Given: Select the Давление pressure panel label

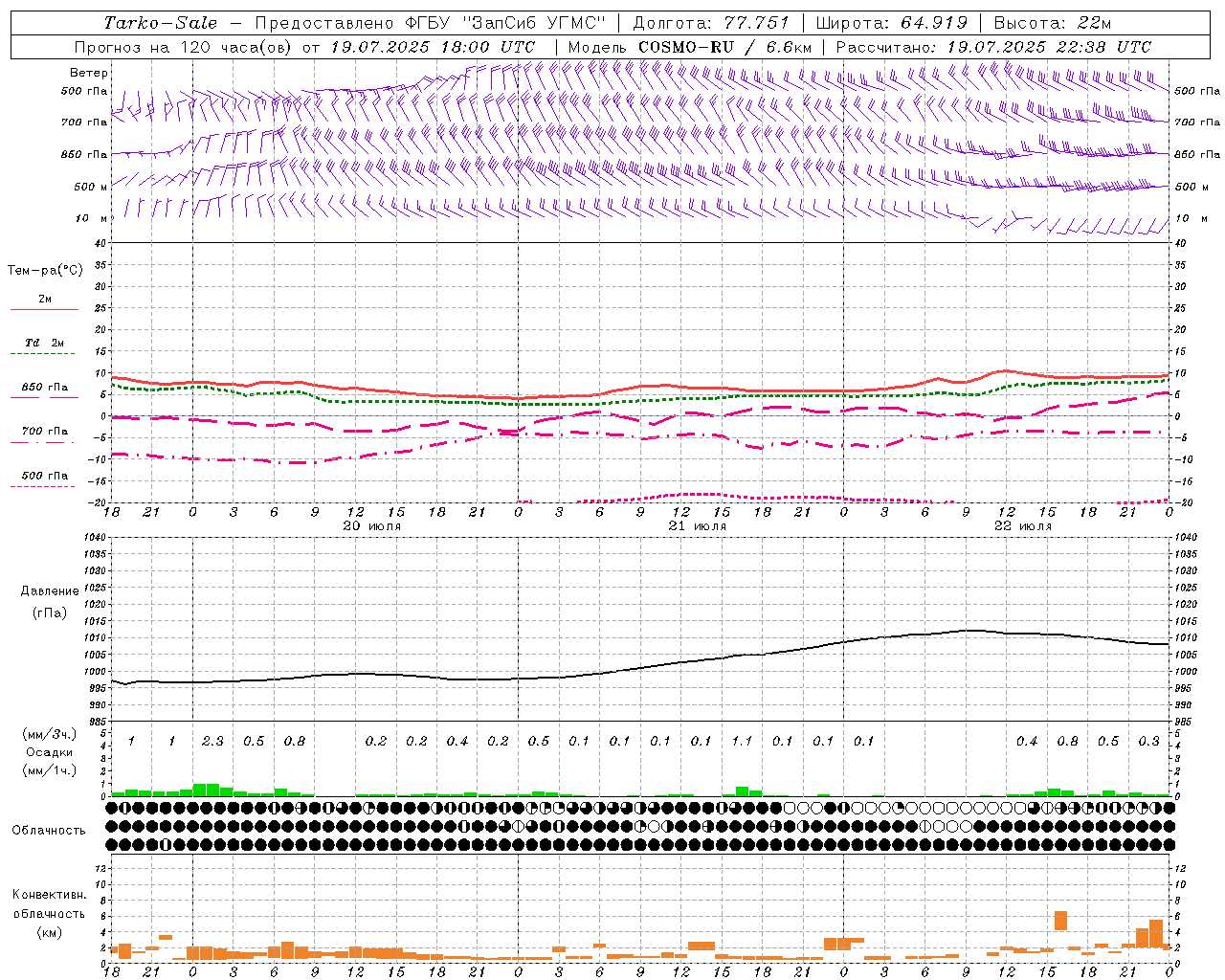Looking at the screenshot, I should tap(50, 591).
